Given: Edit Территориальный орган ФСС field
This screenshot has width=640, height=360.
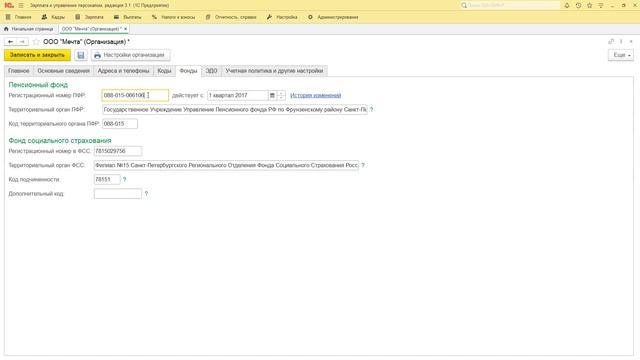Looking at the screenshot, I should click(226, 165).
